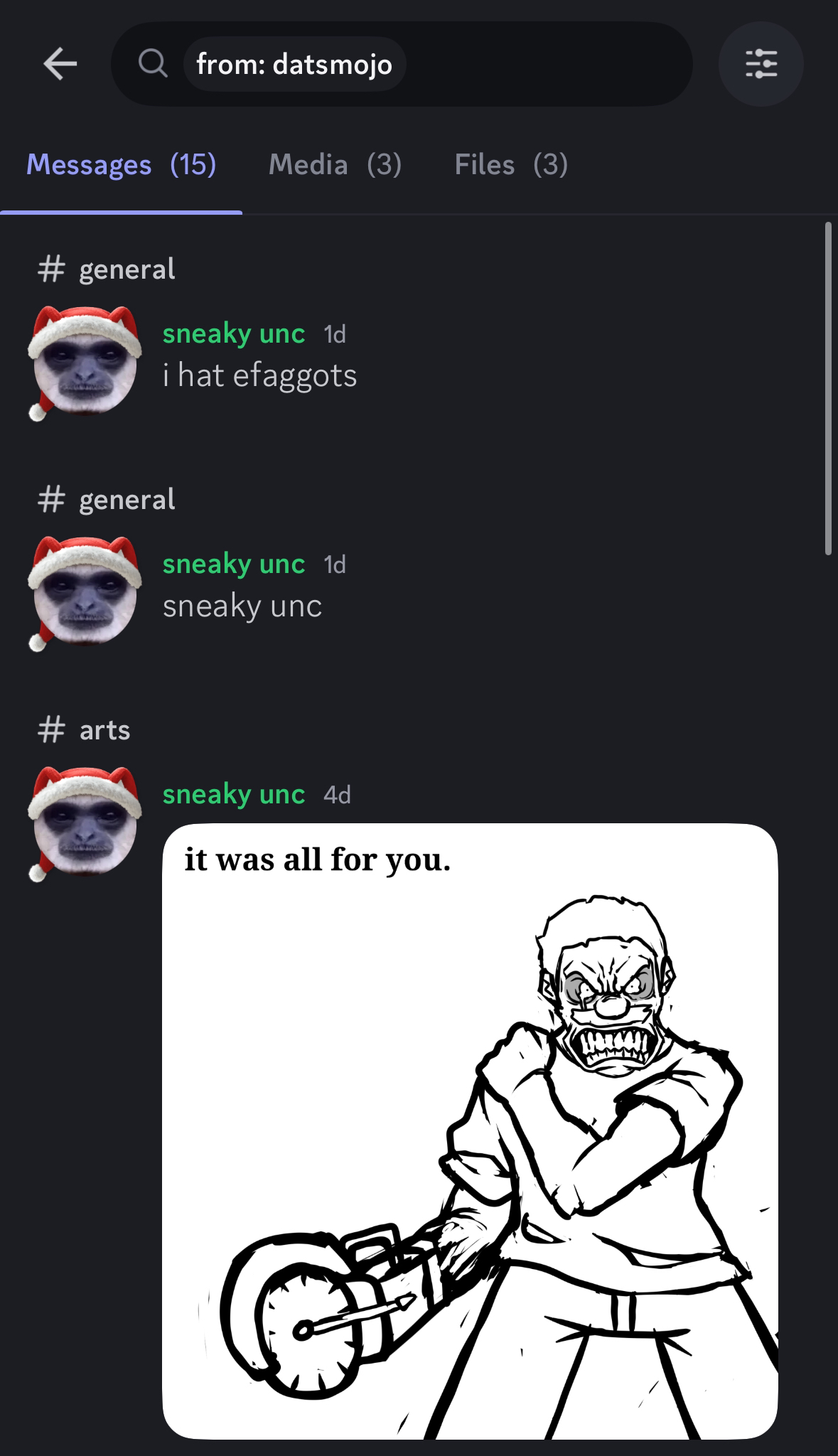Tap the back arrow icon
This screenshot has height=1456, width=838.
point(60,65)
